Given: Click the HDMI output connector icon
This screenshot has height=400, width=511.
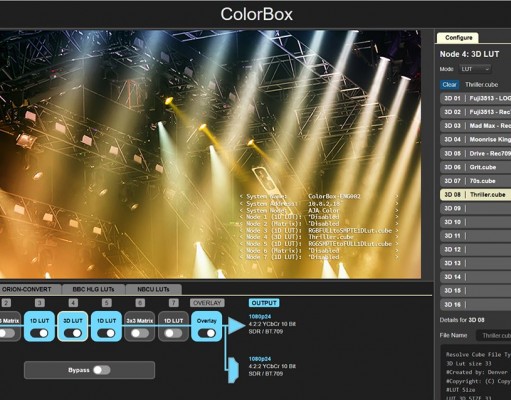Looking at the screenshot, I should [233, 370].
